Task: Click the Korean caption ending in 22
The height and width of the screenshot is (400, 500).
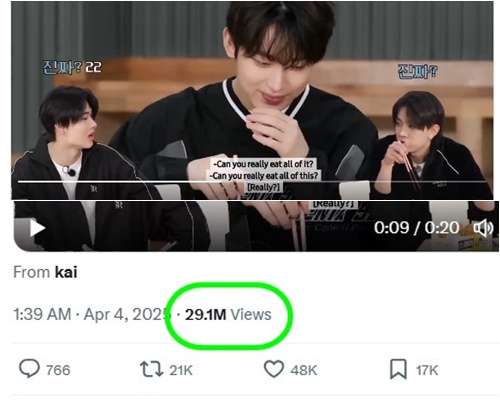Action: (x=72, y=68)
